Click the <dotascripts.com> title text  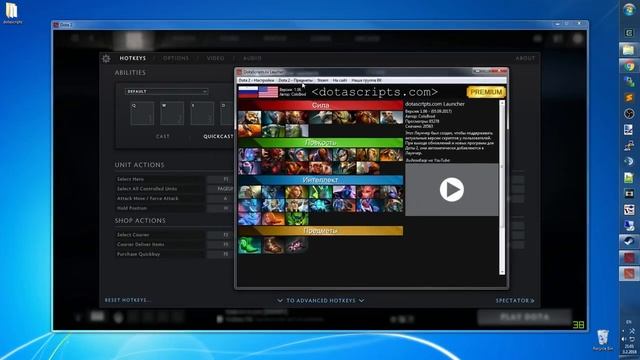click(x=374, y=92)
